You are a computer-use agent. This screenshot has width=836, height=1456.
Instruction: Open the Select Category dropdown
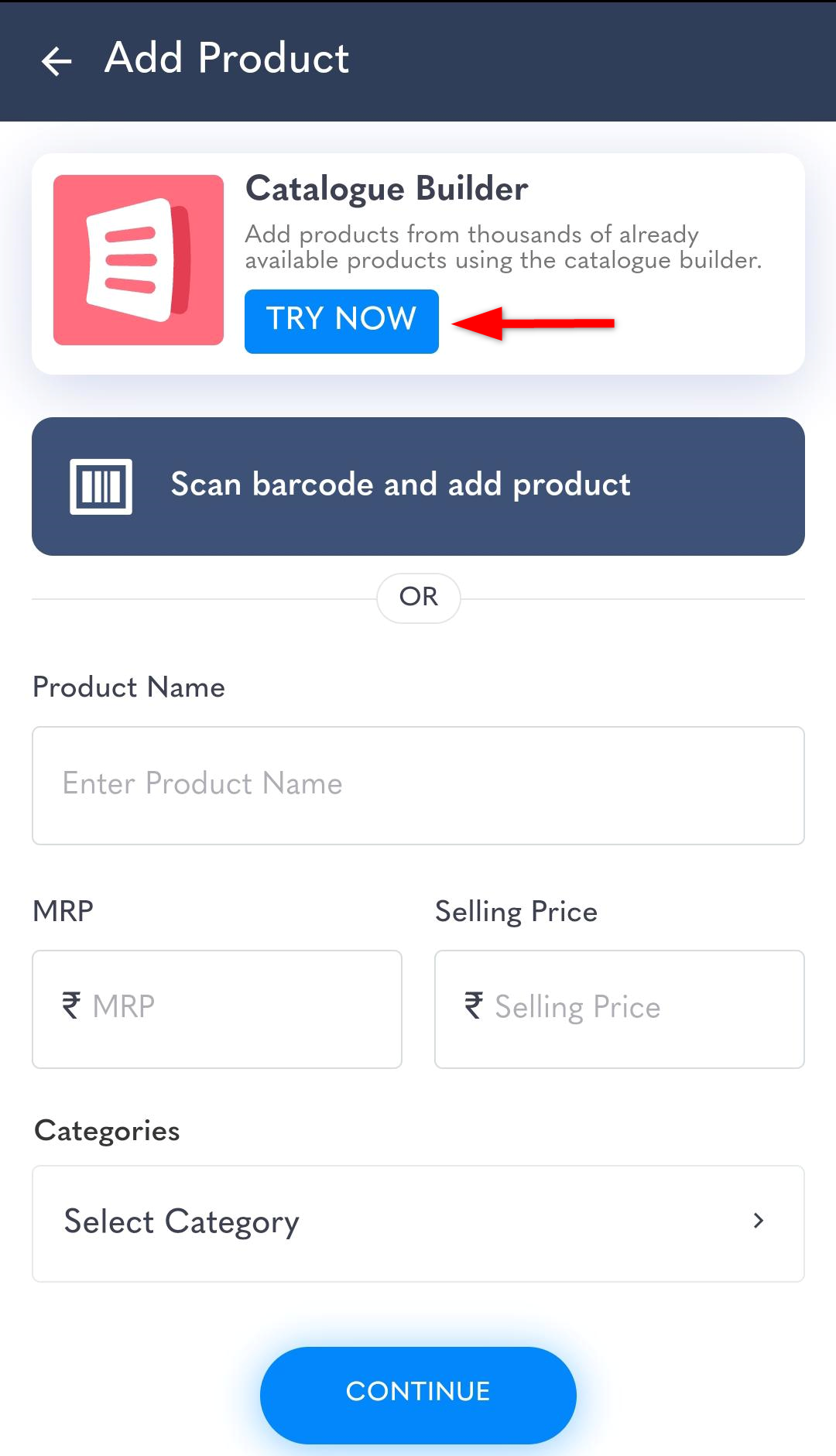click(x=418, y=1223)
